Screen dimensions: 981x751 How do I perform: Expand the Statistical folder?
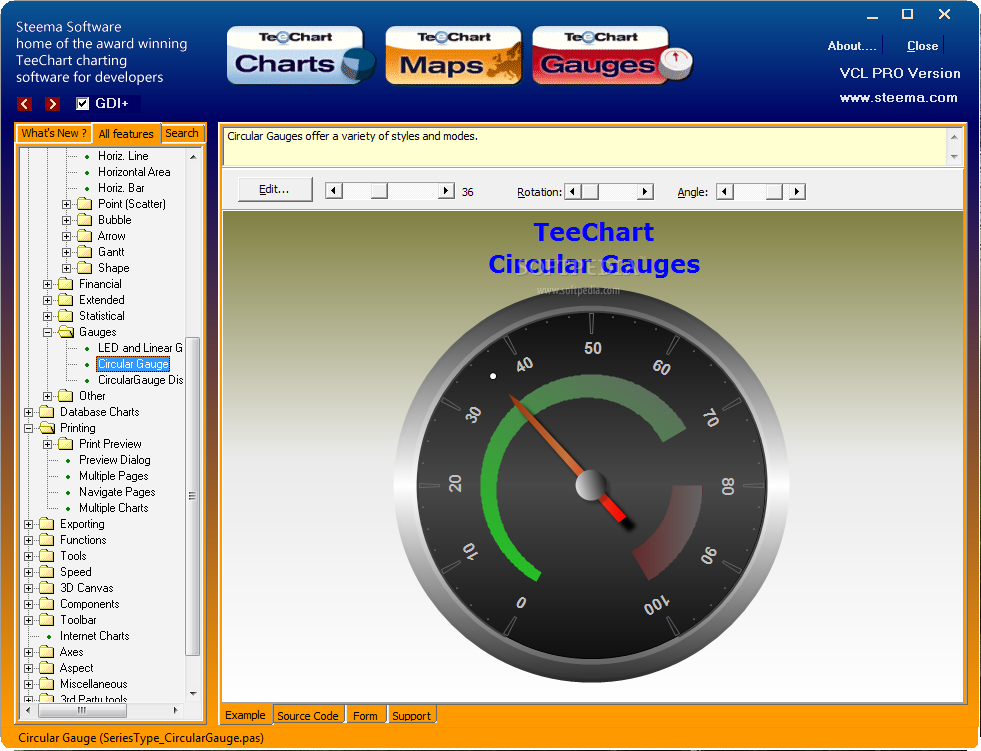coord(48,316)
